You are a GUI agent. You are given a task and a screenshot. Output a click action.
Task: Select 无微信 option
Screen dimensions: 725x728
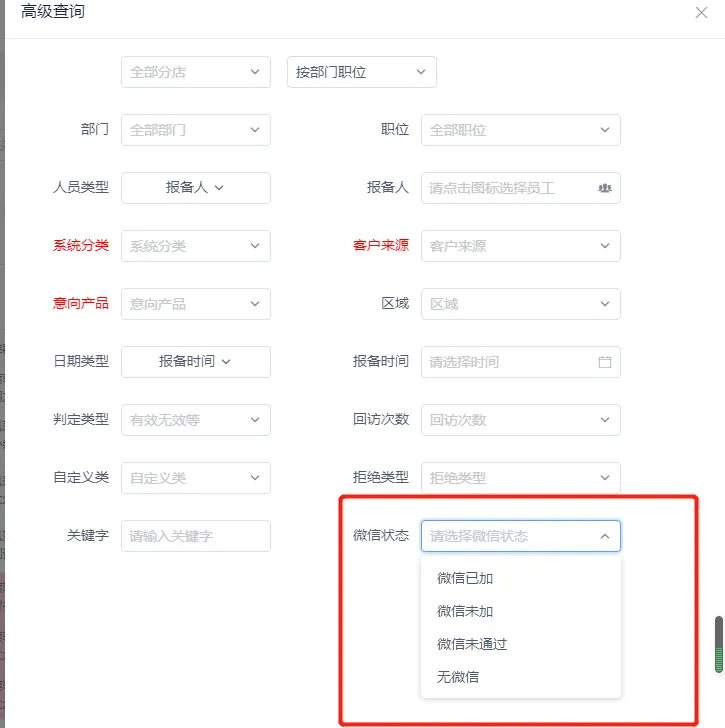coord(458,677)
